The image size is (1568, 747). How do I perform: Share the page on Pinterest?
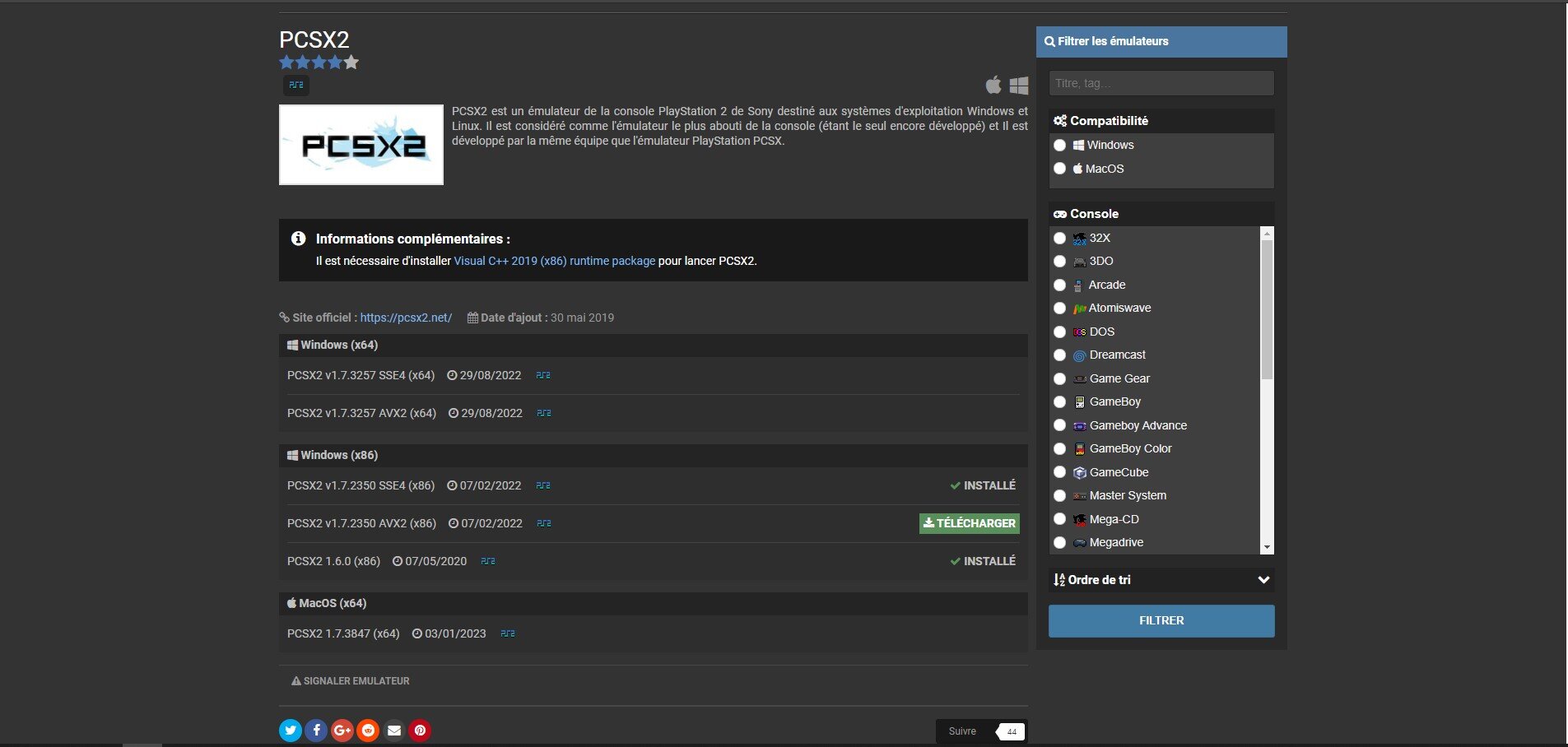click(420, 731)
